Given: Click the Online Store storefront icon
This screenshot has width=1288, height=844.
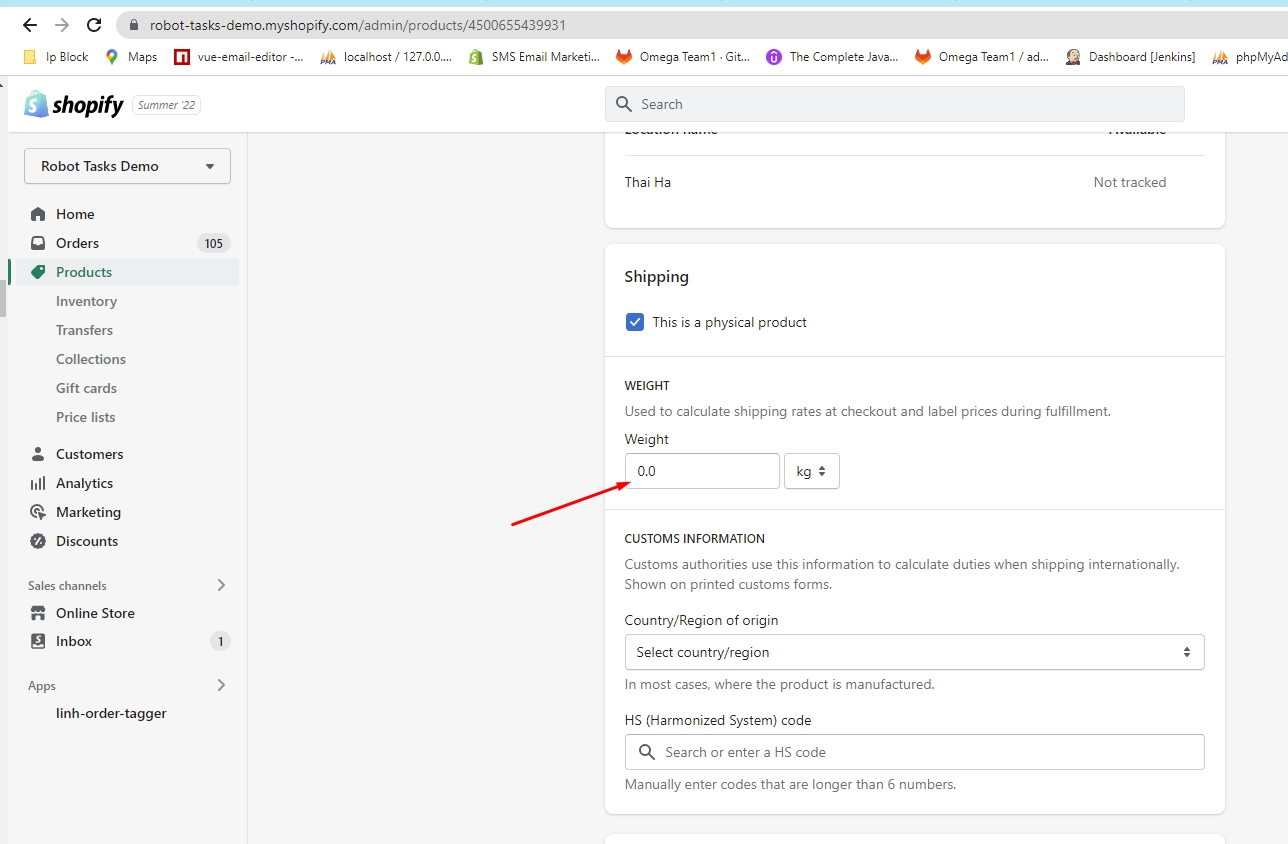Looking at the screenshot, I should click(38, 613).
